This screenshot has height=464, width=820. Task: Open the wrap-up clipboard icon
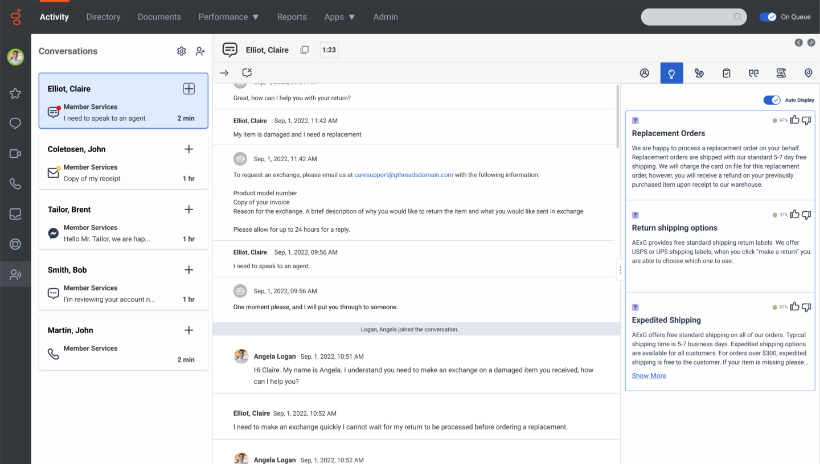tap(726, 73)
